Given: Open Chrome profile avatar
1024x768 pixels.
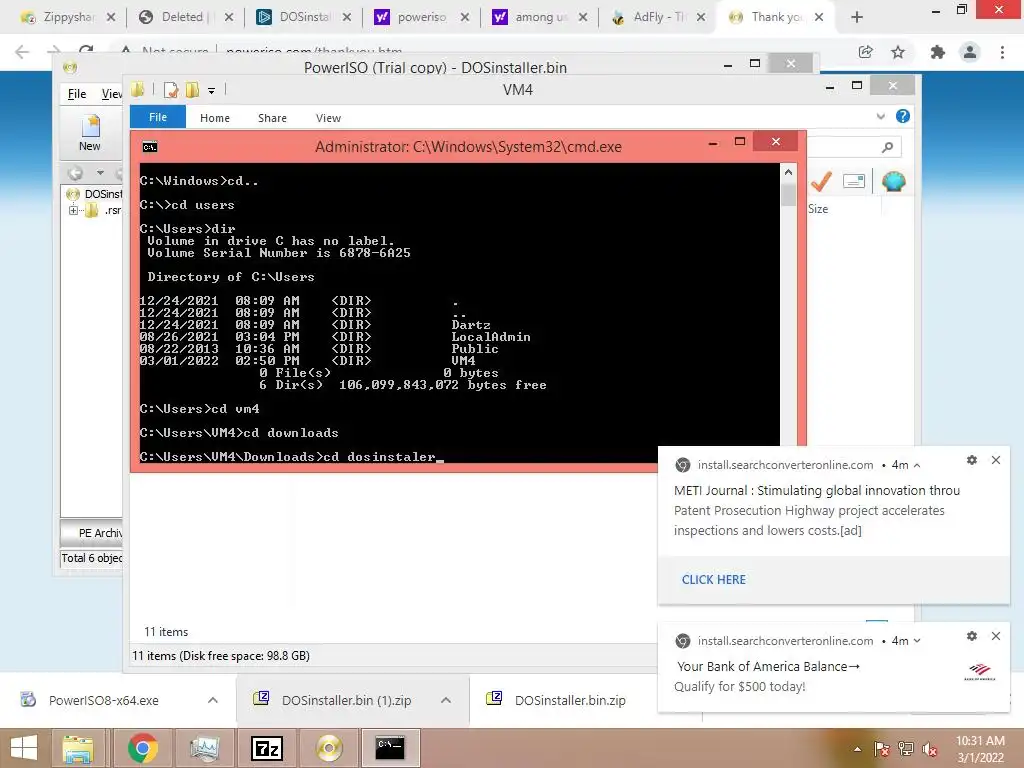Looking at the screenshot, I should (x=970, y=52).
